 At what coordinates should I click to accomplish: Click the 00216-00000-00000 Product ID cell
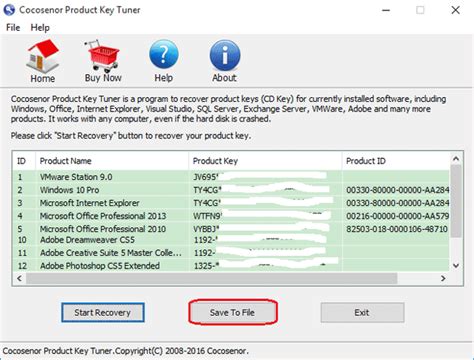pyautogui.click(x=397, y=216)
